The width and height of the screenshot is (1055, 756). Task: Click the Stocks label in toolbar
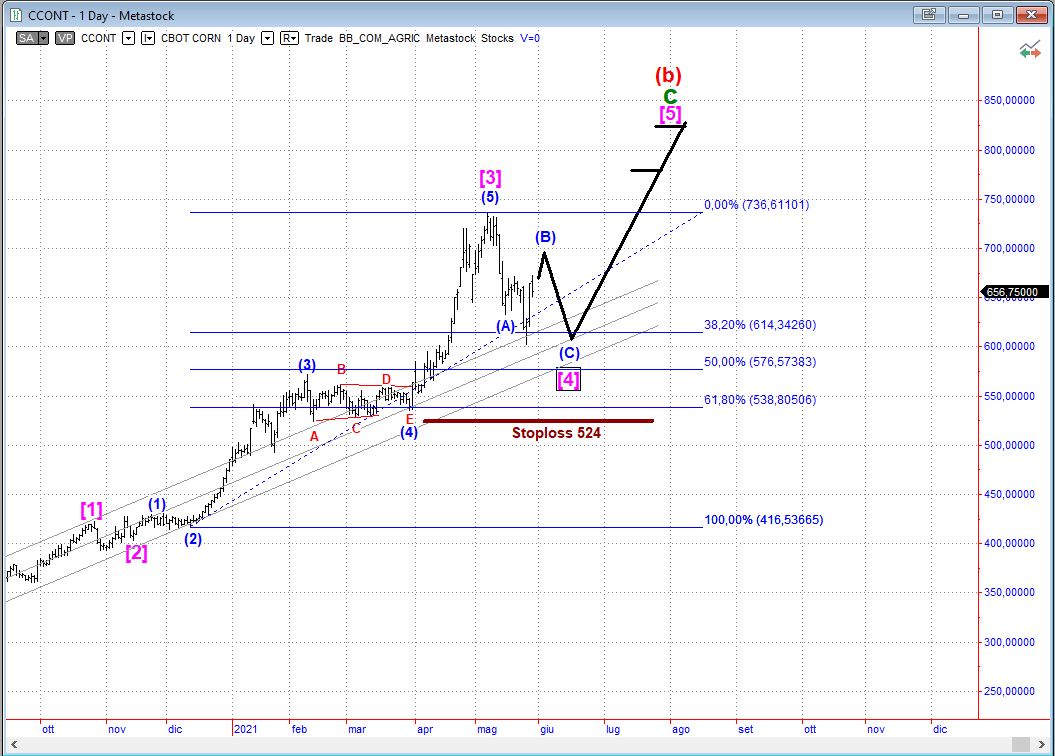click(x=497, y=38)
